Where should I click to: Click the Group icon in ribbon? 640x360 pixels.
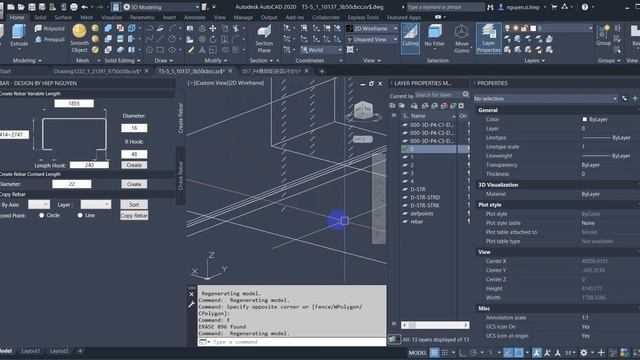[x=603, y=36]
